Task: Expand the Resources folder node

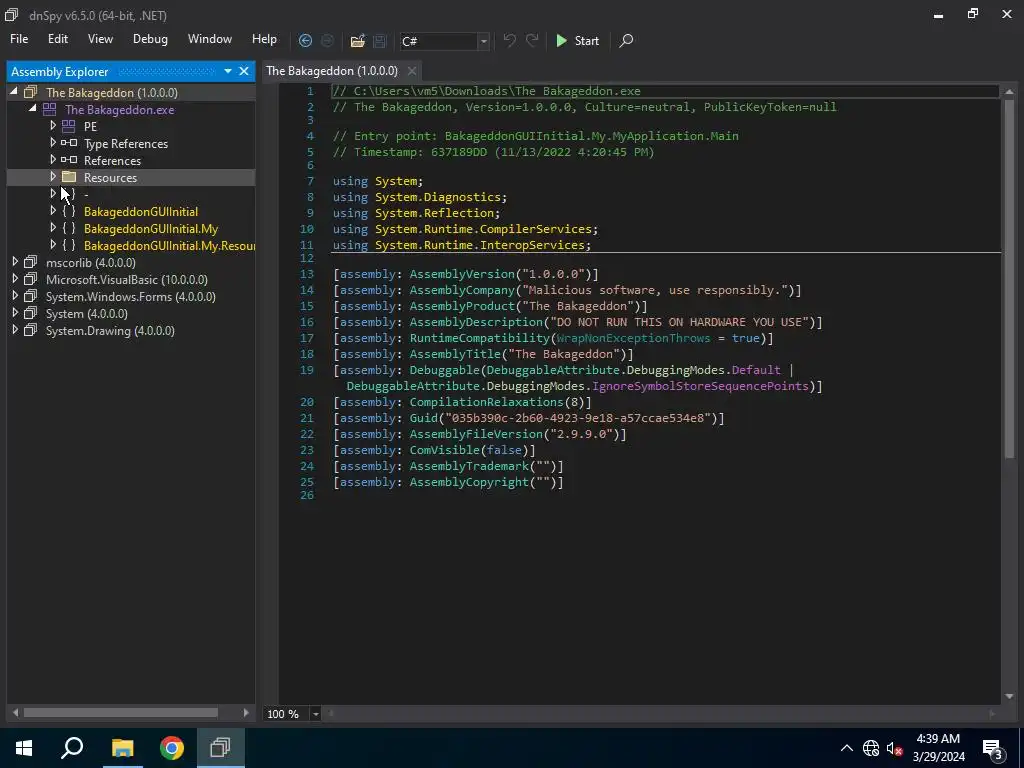Action: click(x=53, y=176)
